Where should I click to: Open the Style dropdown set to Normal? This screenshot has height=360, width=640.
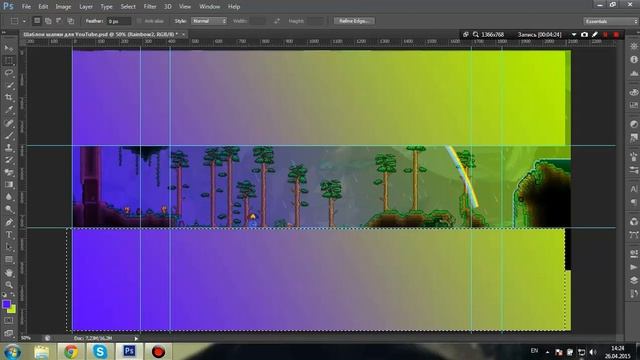(209, 21)
